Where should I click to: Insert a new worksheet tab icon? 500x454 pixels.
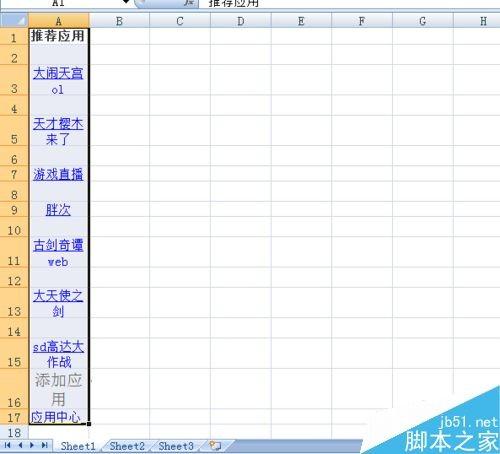click(215, 445)
